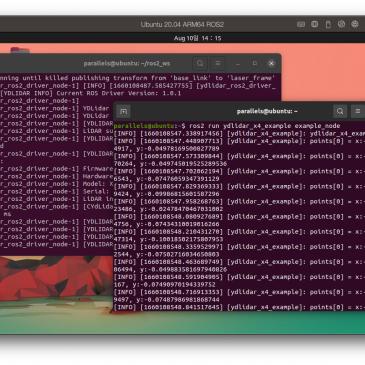Viewport: 365px width, 365px height.
Task: Click the log line with timestamp 1660108547.338917456
Action: point(239,134)
